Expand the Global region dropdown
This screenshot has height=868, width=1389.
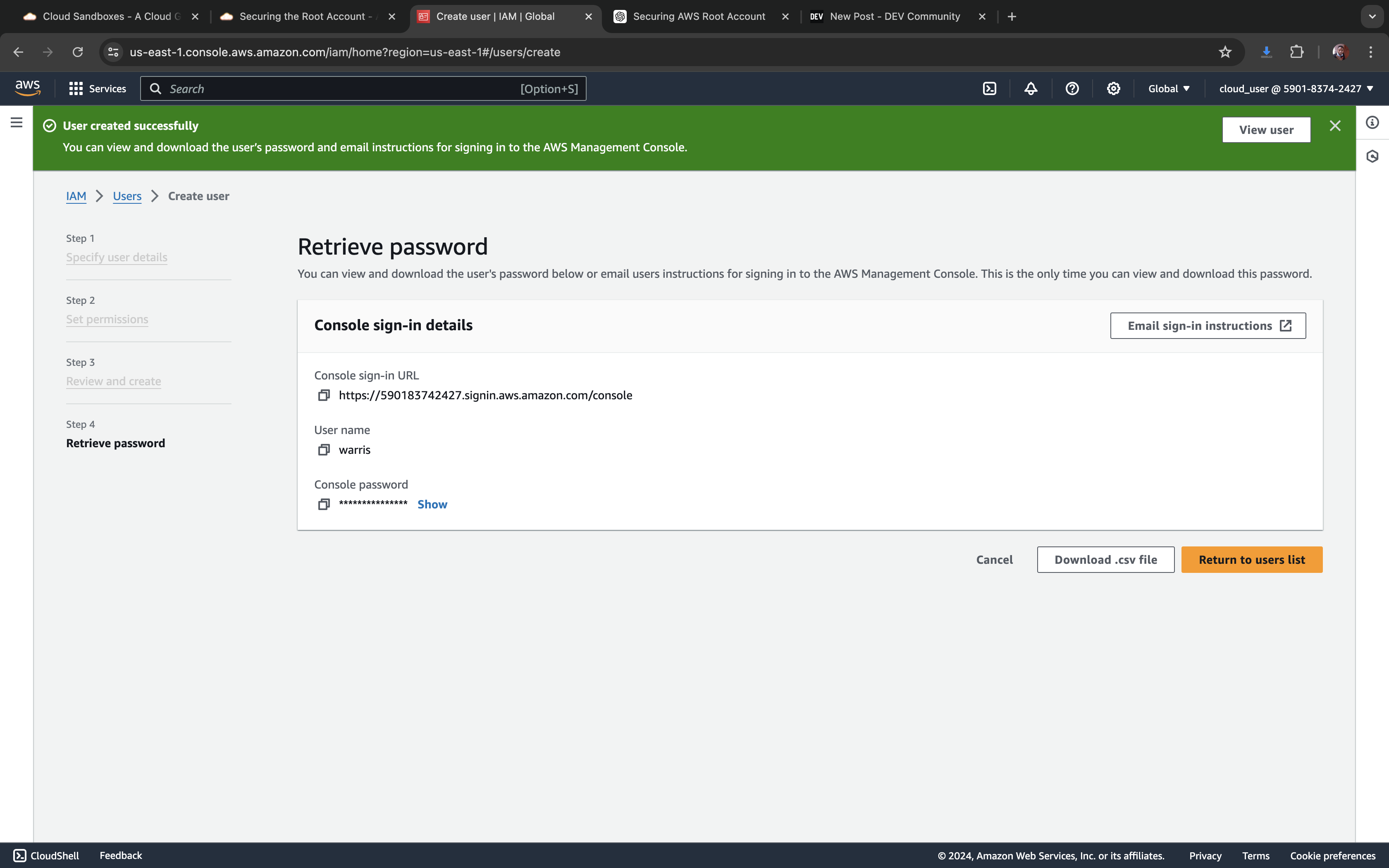click(x=1169, y=88)
